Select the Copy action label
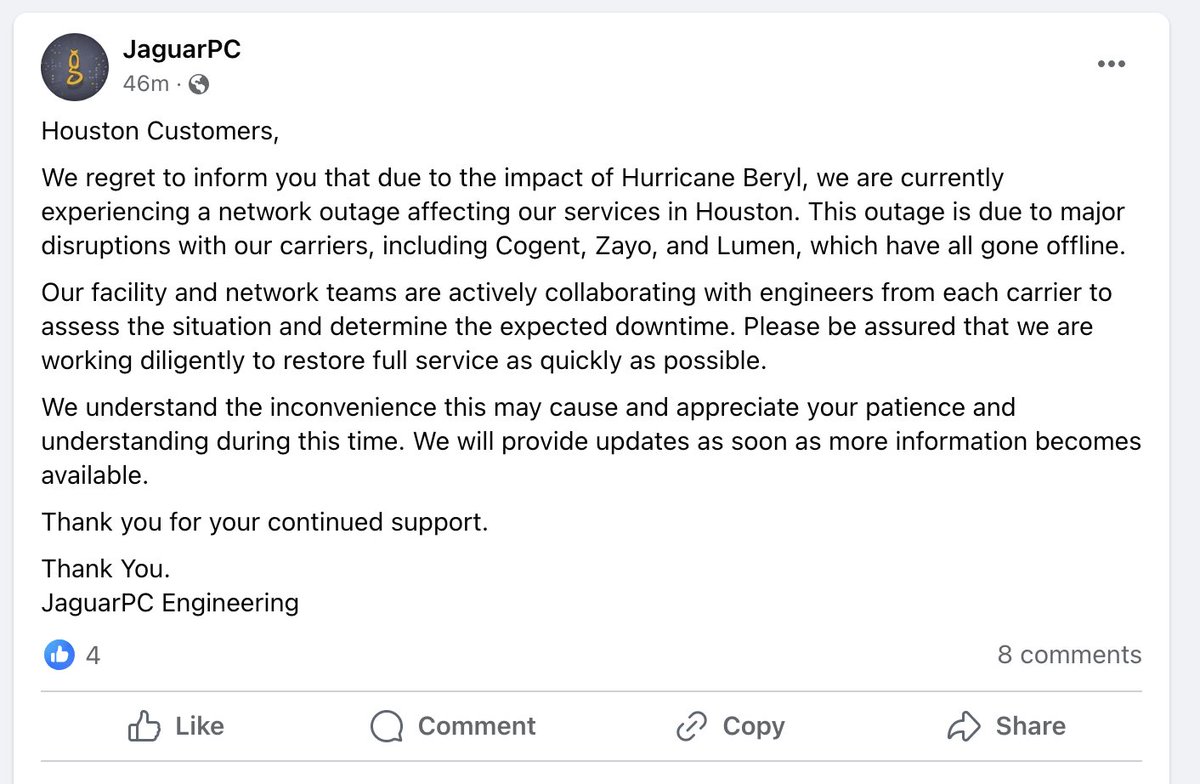This screenshot has height=784, width=1200. (752, 727)
